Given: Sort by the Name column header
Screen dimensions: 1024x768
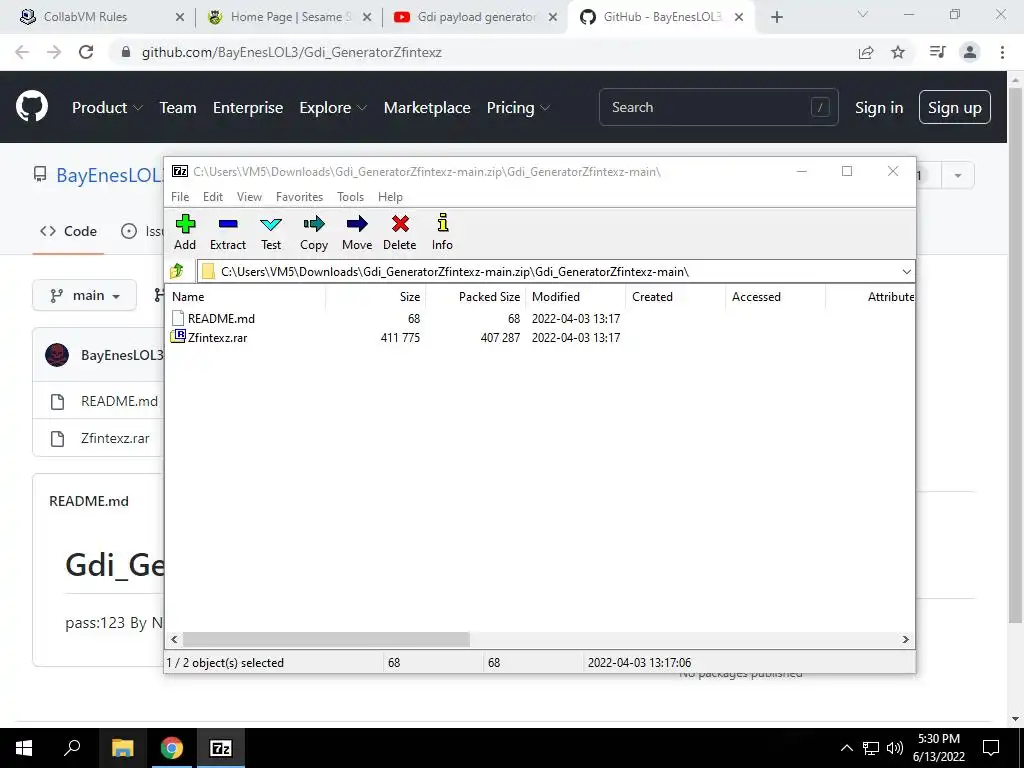Looking at the screenshot, I should [x=246, y=296].
